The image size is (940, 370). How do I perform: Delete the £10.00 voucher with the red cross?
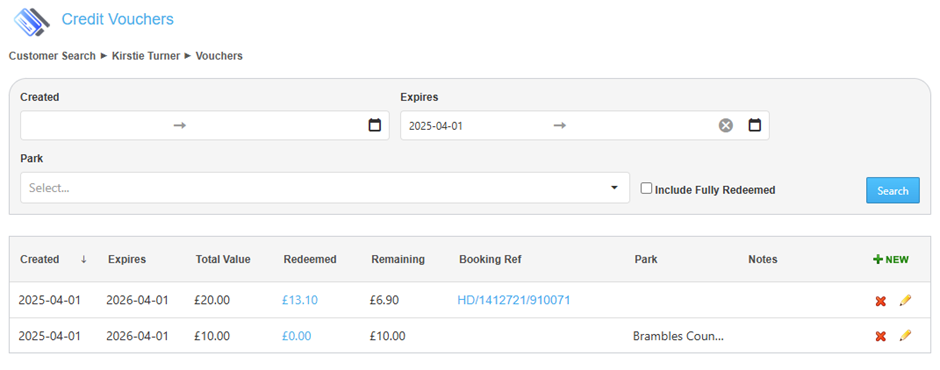point(881,337)
